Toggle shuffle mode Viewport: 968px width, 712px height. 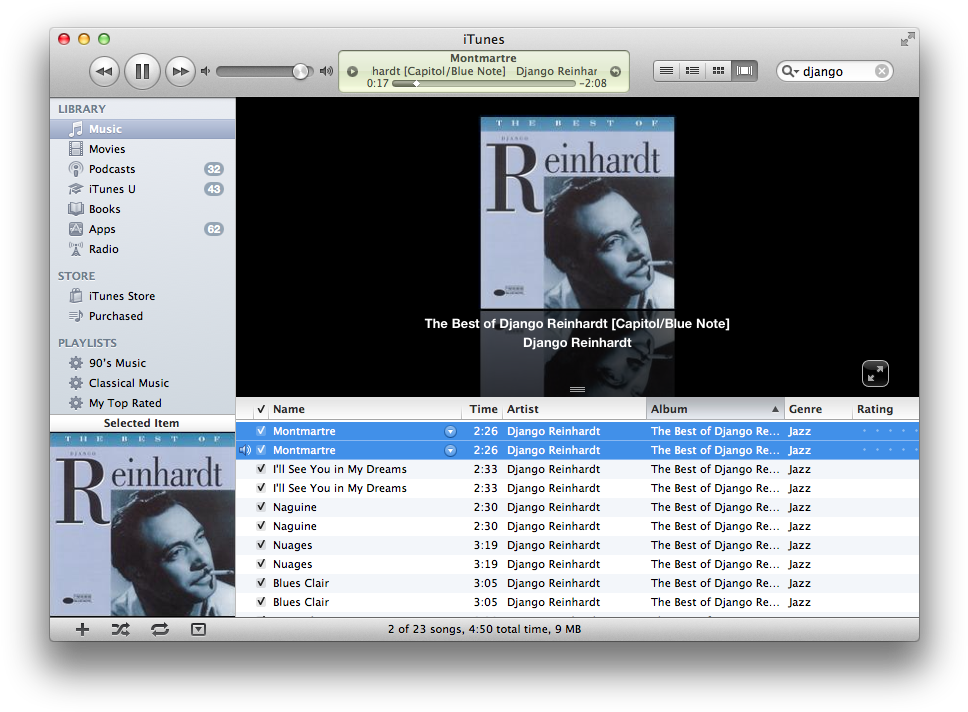tap(120, 629)
